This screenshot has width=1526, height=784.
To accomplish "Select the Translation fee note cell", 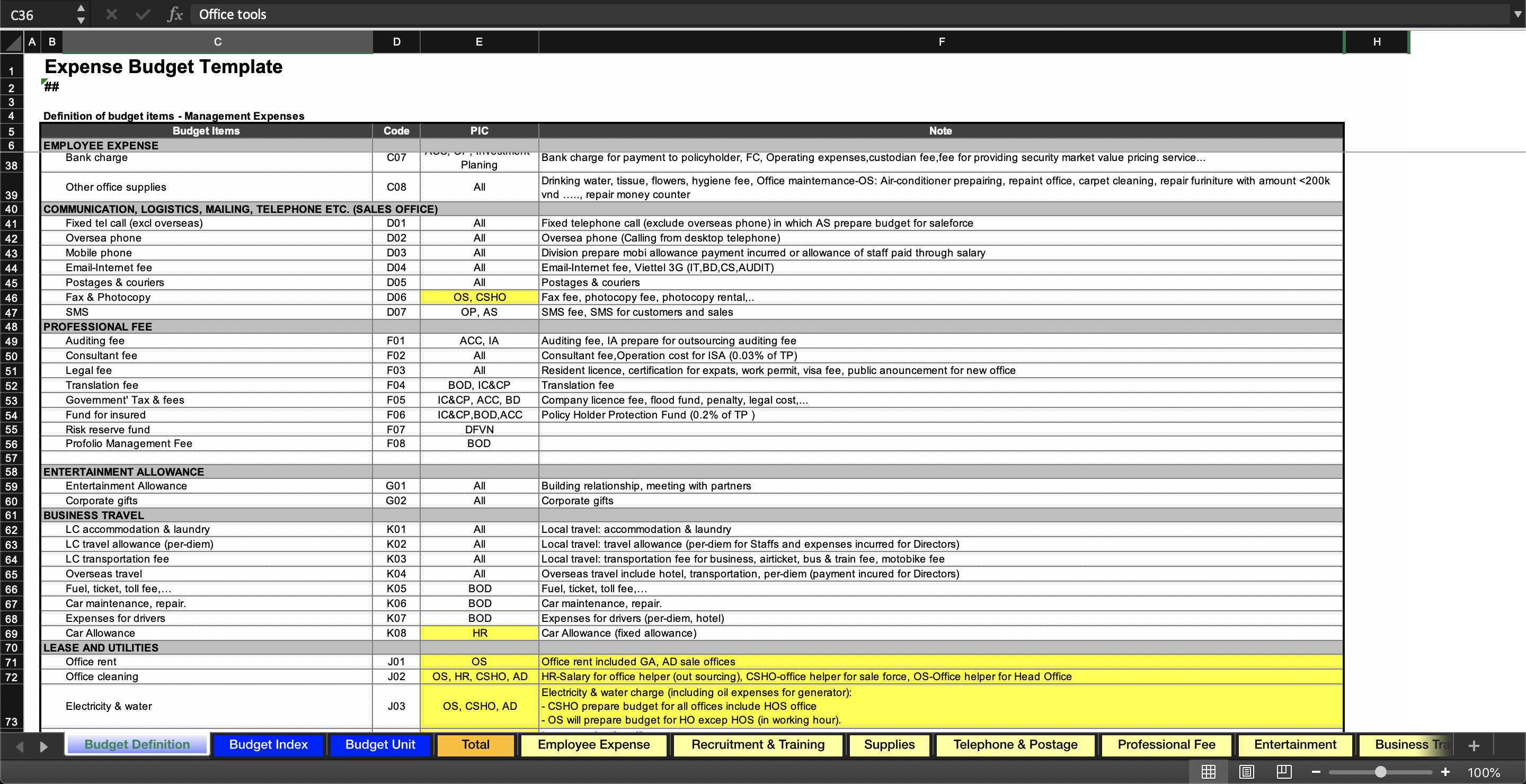I will (x=941, y=386).
